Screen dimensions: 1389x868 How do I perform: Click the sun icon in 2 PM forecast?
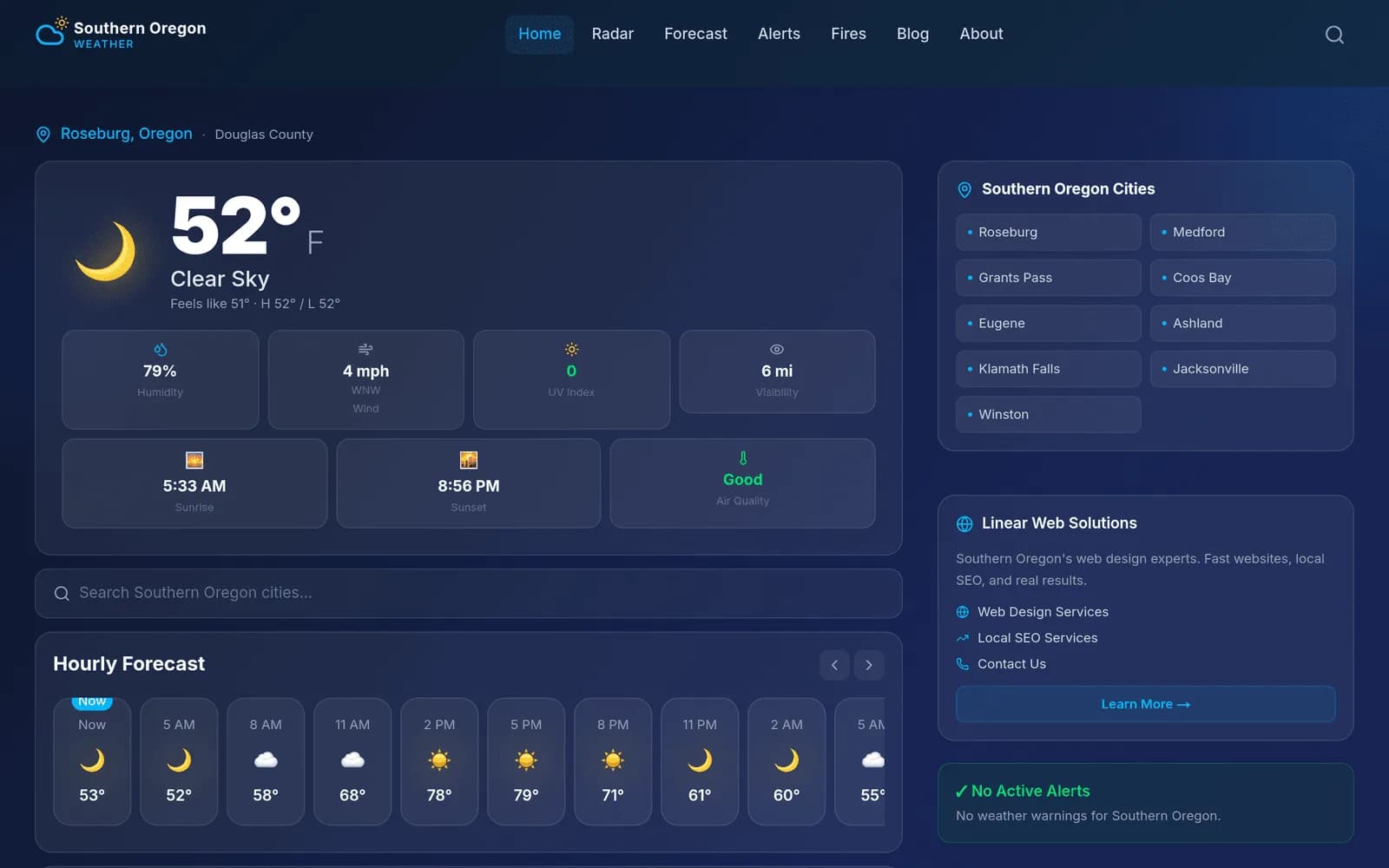(439, 760)
